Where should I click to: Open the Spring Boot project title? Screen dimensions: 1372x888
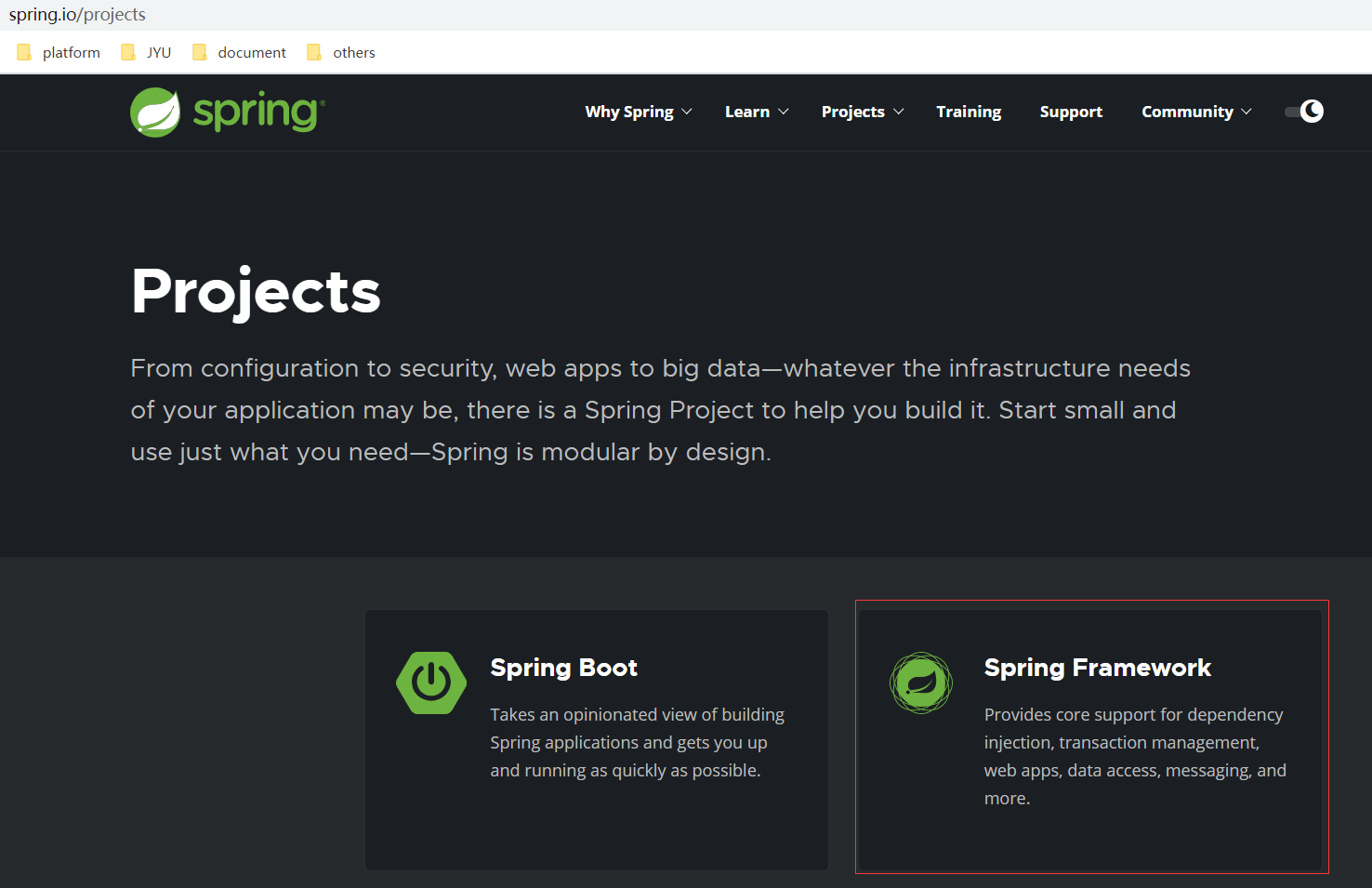point(563,668)
